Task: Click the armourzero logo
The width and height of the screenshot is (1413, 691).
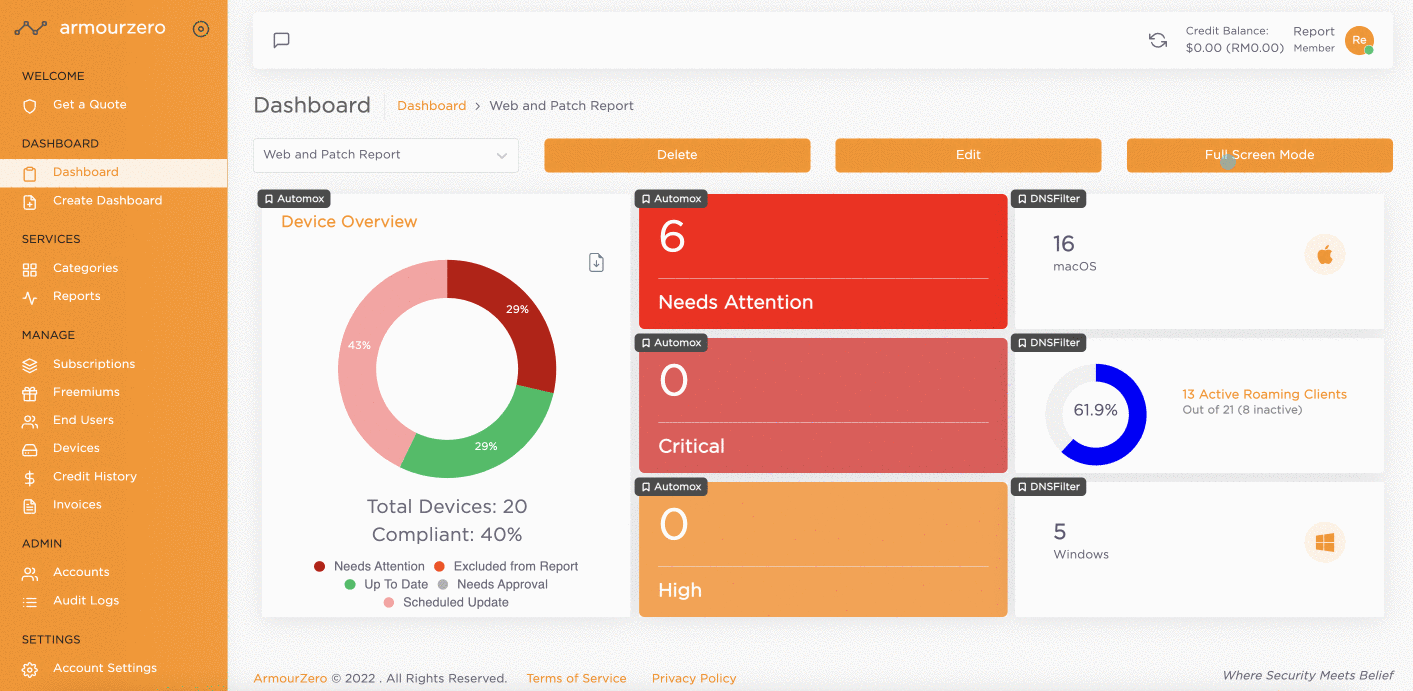Action: click(90, 29)
